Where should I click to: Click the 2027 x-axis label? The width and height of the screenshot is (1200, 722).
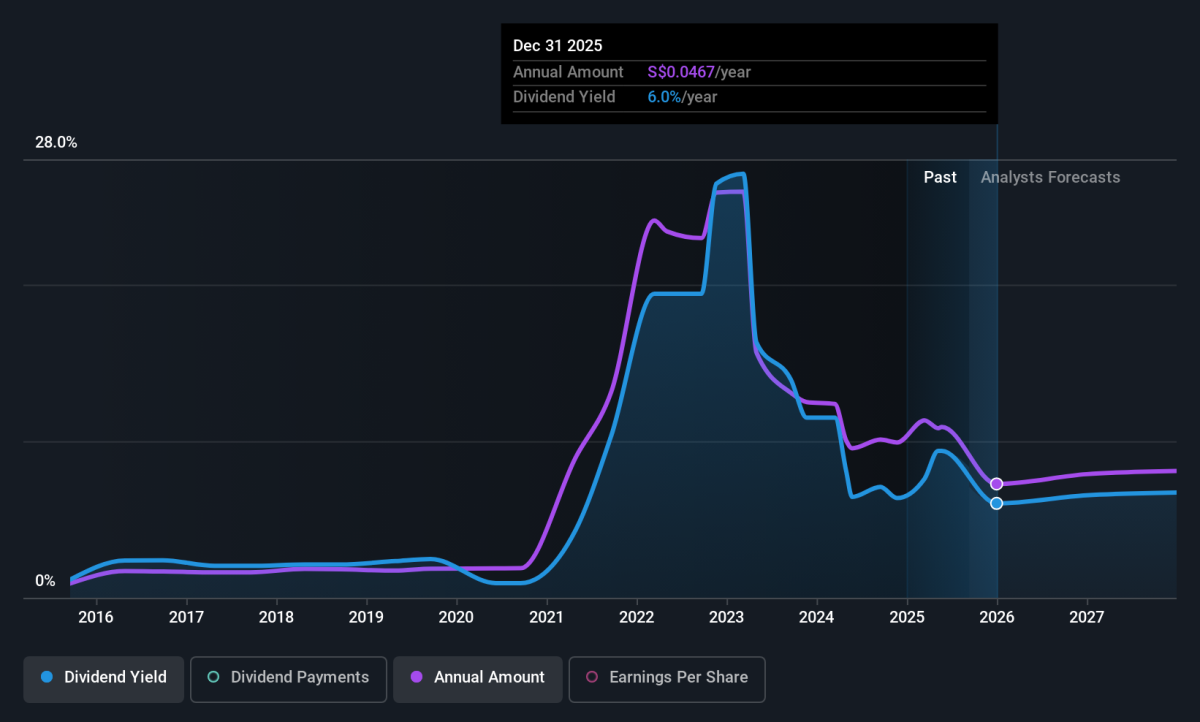[1087, 616]
